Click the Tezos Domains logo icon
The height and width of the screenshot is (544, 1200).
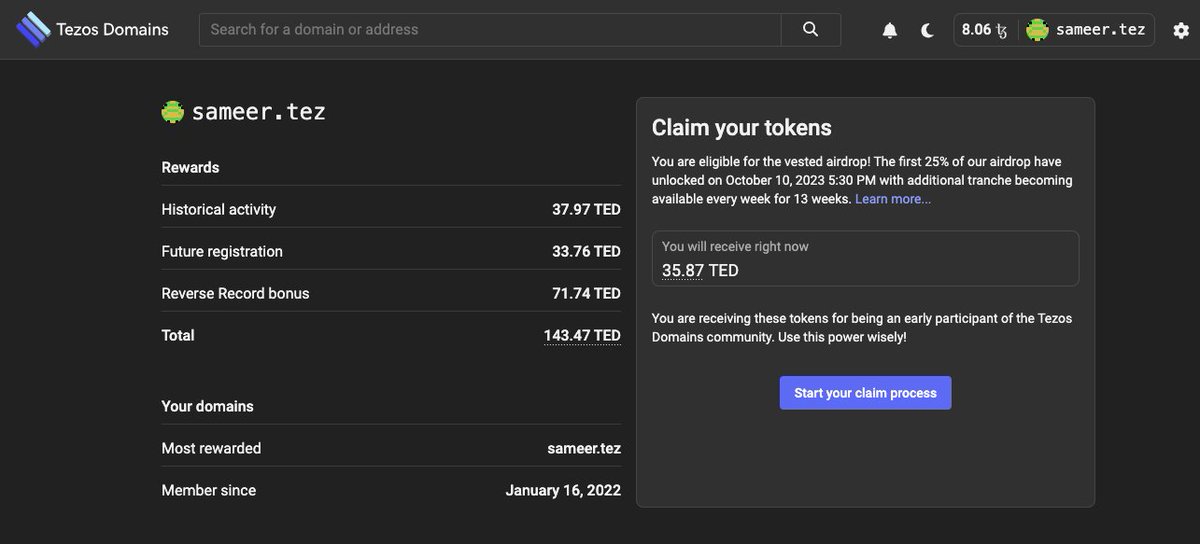33,29
